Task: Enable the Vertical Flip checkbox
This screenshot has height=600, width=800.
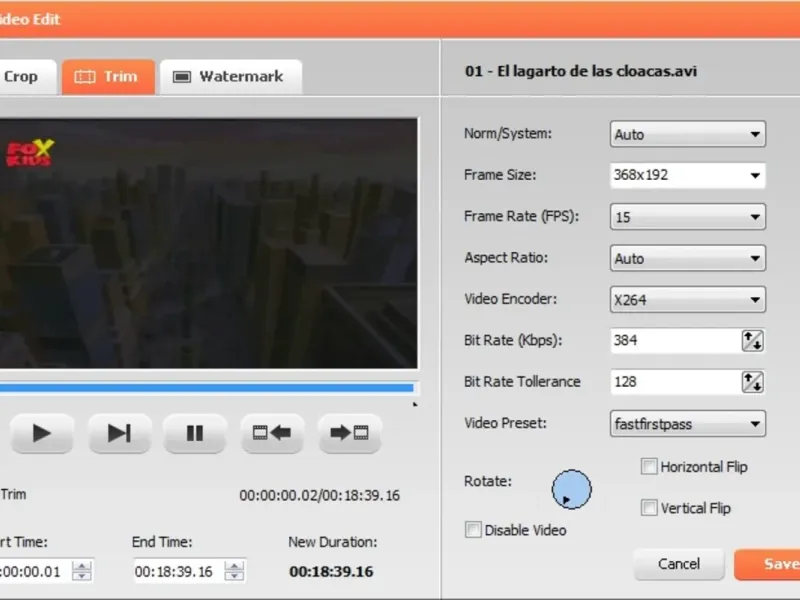Action: 649,508
